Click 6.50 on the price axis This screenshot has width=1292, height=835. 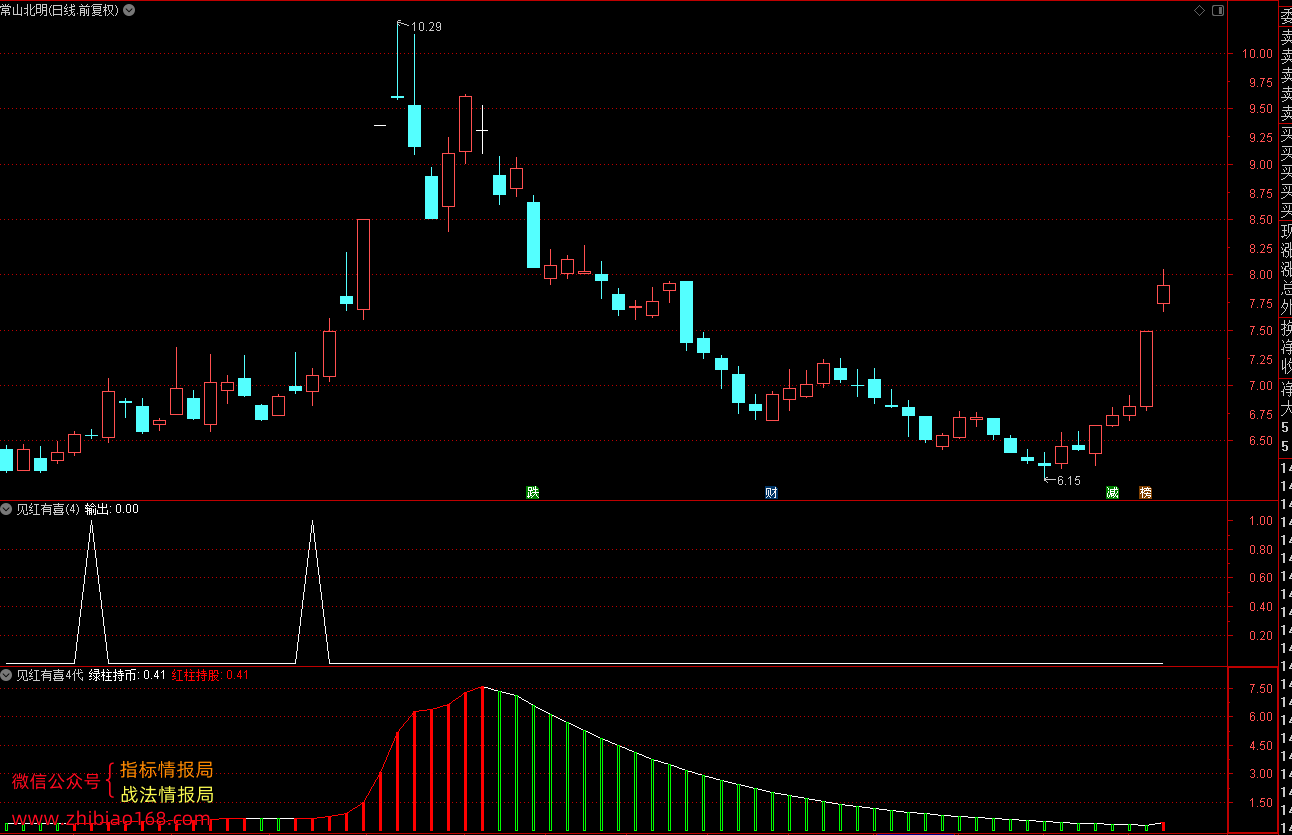click(1260, 441)
